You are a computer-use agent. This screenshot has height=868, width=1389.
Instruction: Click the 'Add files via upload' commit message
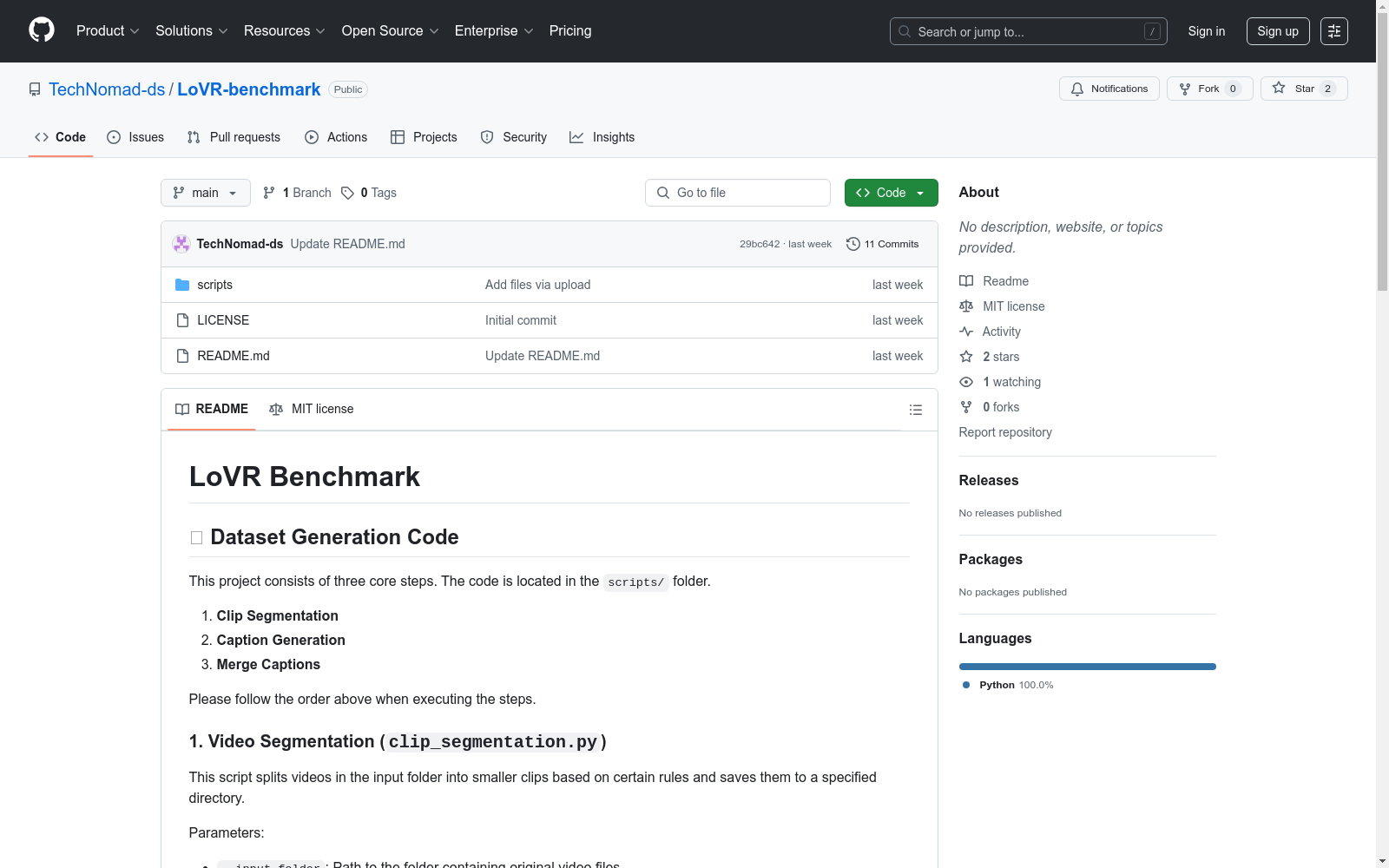coord(537,285)
